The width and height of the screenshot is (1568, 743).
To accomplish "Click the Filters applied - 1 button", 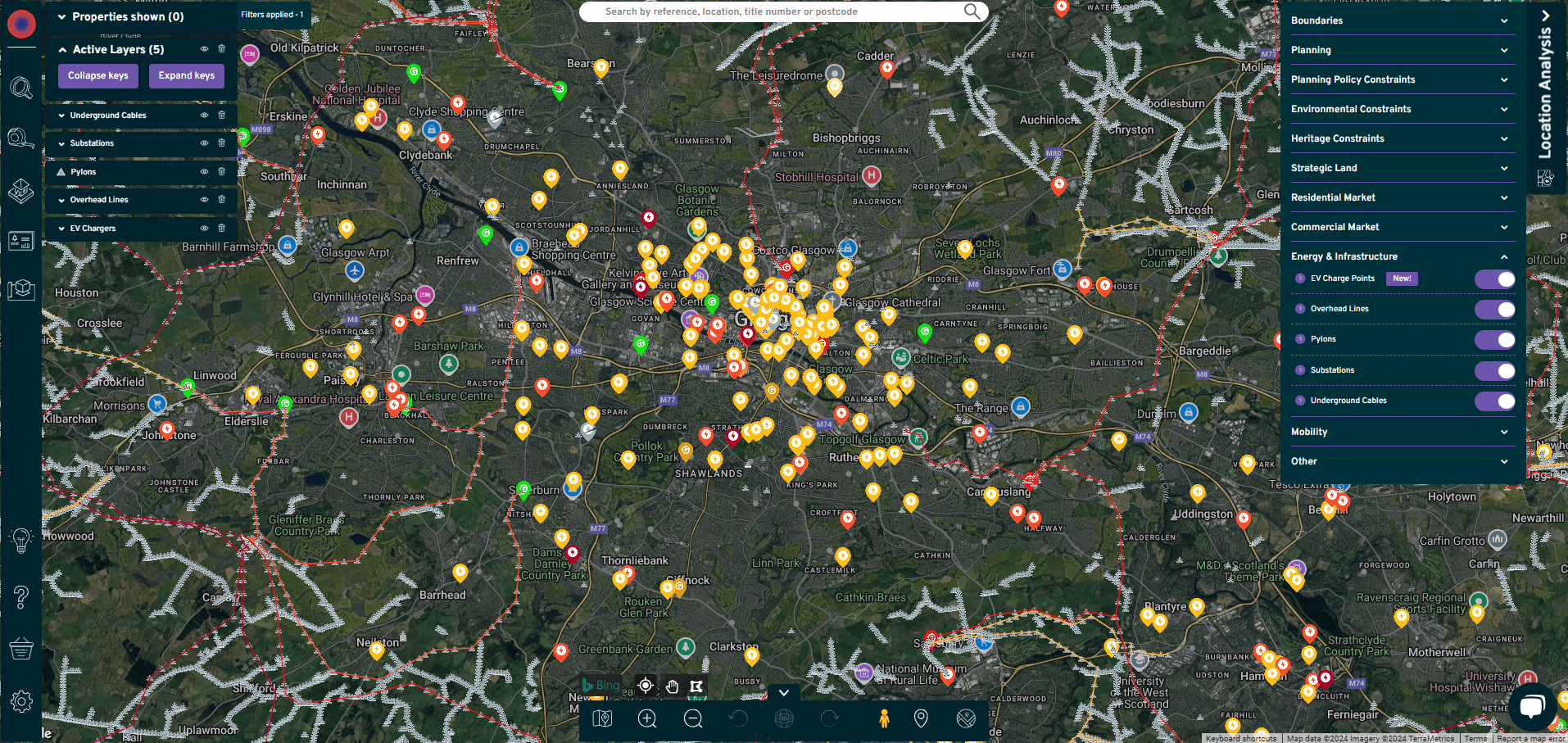I will click(273, 15).
